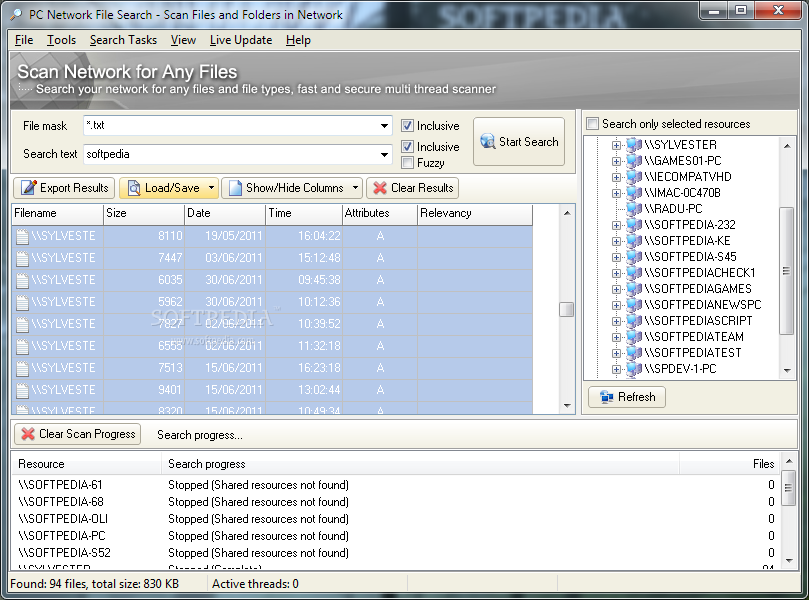Open the Search Tasks menu

[123, 40]
